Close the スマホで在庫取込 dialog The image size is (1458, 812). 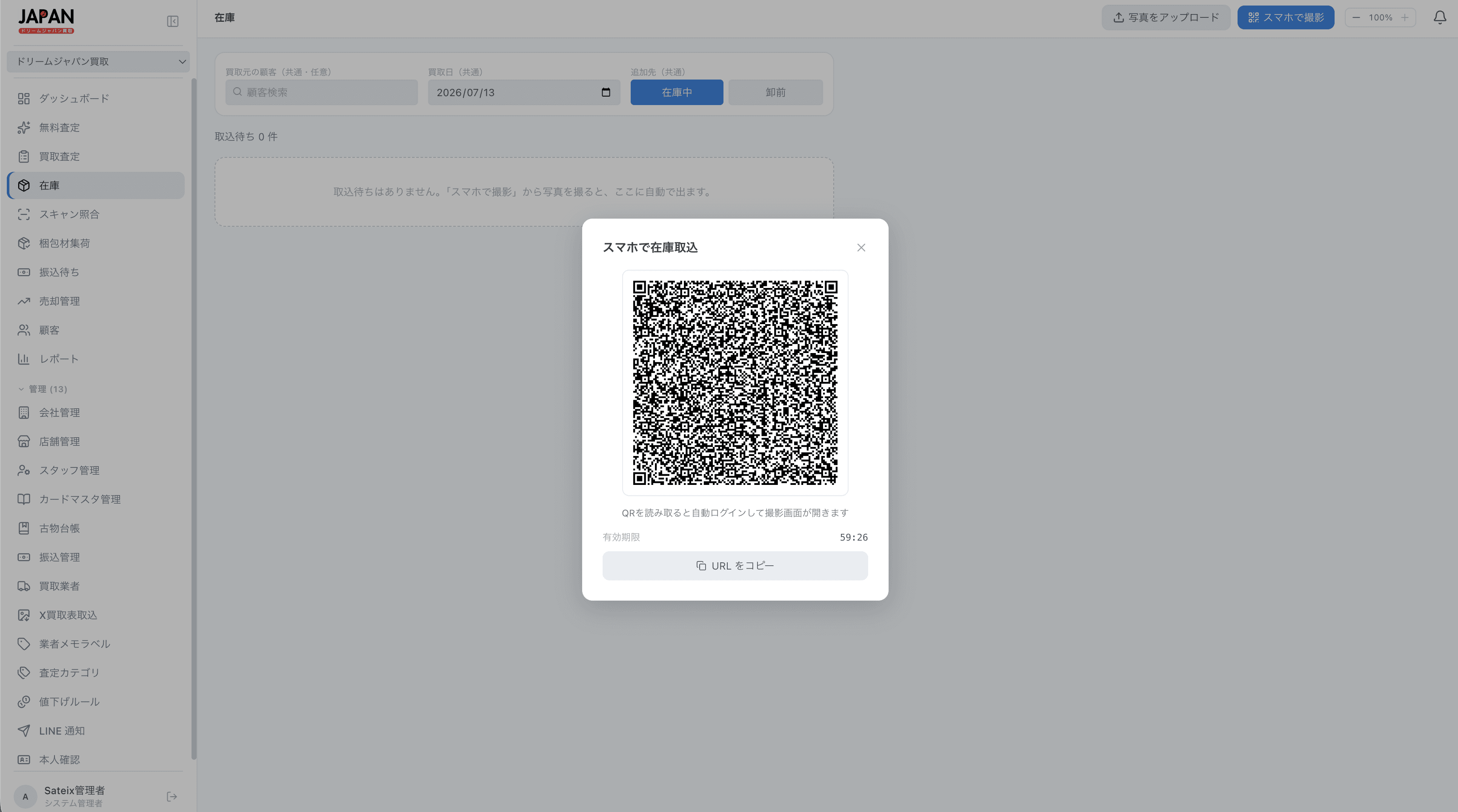[861, 247]
